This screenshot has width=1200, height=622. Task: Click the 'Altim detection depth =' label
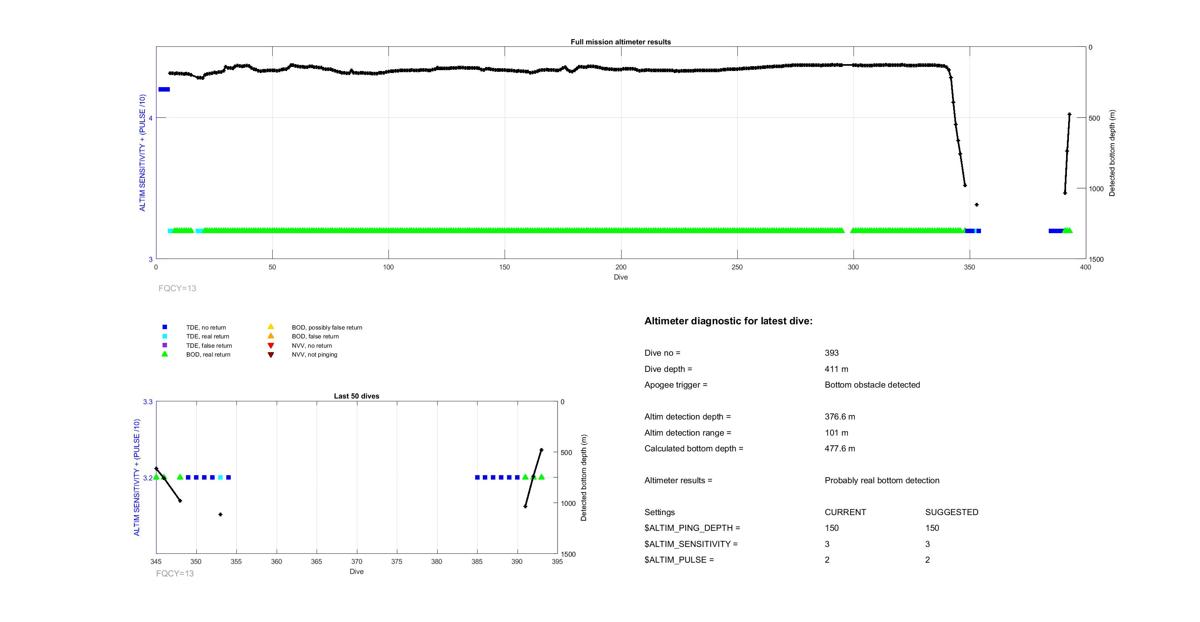tap(688, 417)
